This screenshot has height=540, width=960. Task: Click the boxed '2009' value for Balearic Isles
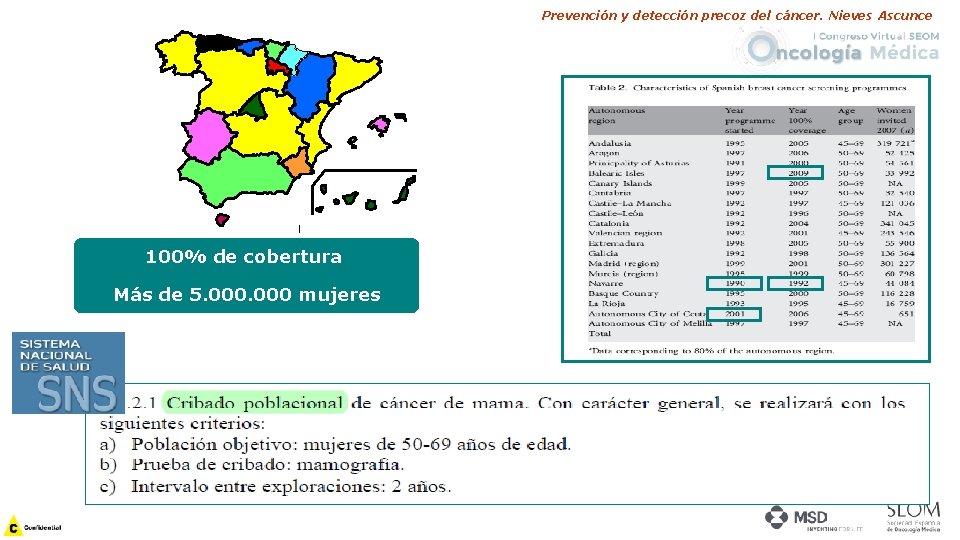point(795,173)
